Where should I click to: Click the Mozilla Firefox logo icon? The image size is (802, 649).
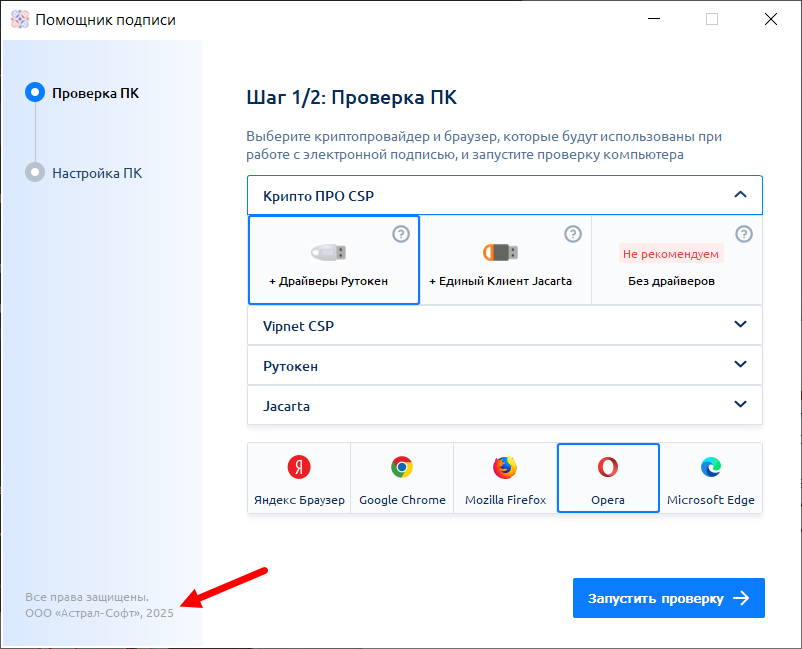505,467
